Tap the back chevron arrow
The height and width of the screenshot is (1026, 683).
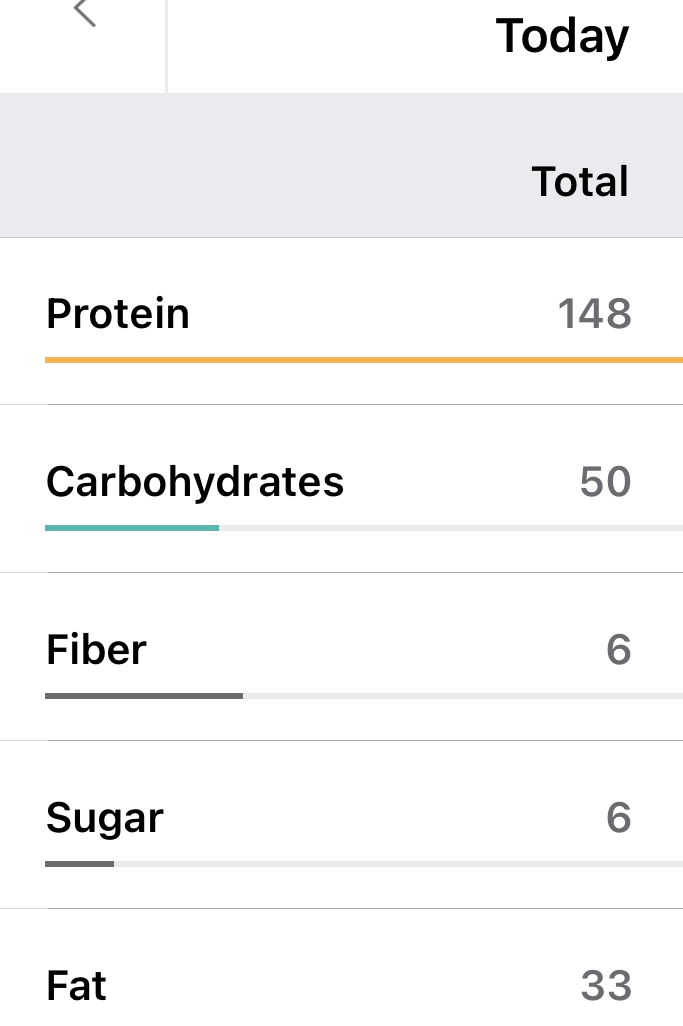click(x=84, y=13)
